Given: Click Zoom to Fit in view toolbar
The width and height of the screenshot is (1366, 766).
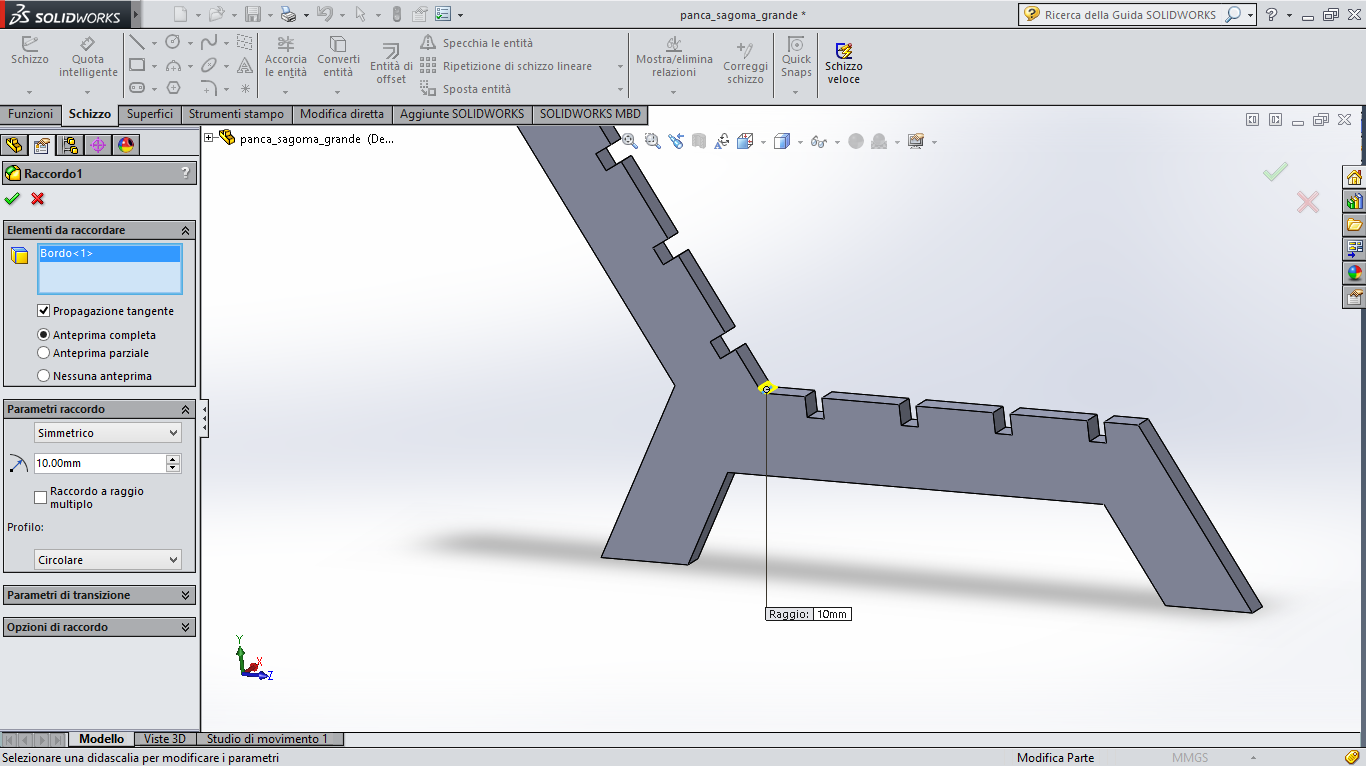Looking at the screenshot, I should tap(629, 141).
